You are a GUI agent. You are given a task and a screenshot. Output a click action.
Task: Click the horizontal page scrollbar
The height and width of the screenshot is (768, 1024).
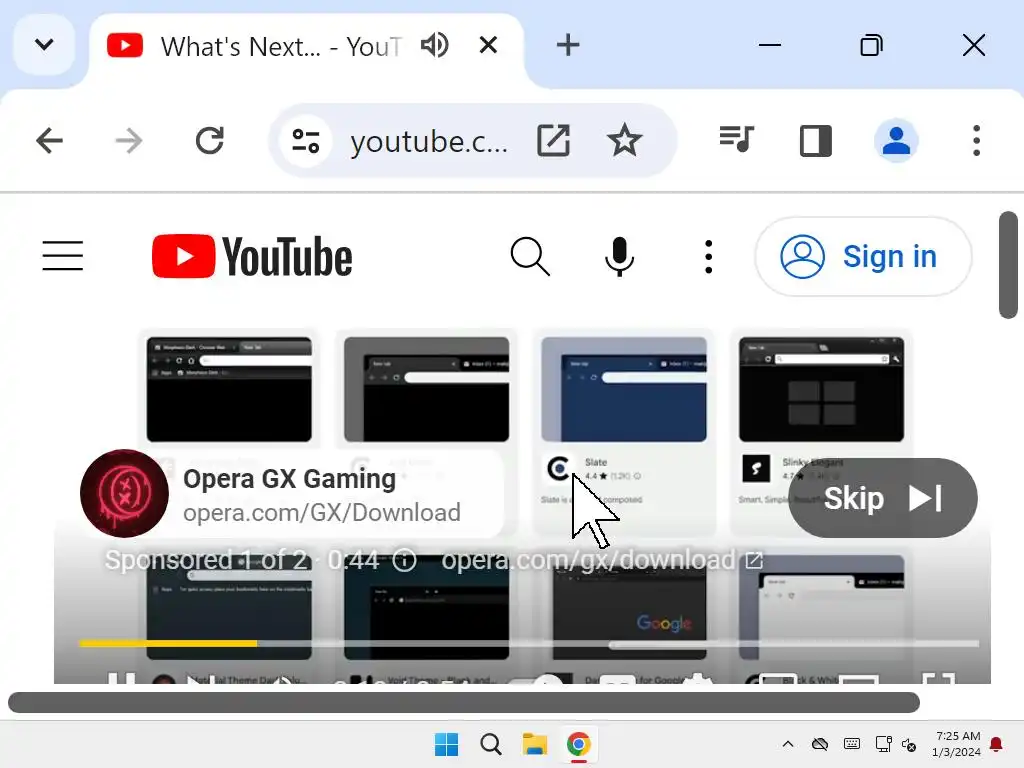pyautogui.click(x=464, y=702)
